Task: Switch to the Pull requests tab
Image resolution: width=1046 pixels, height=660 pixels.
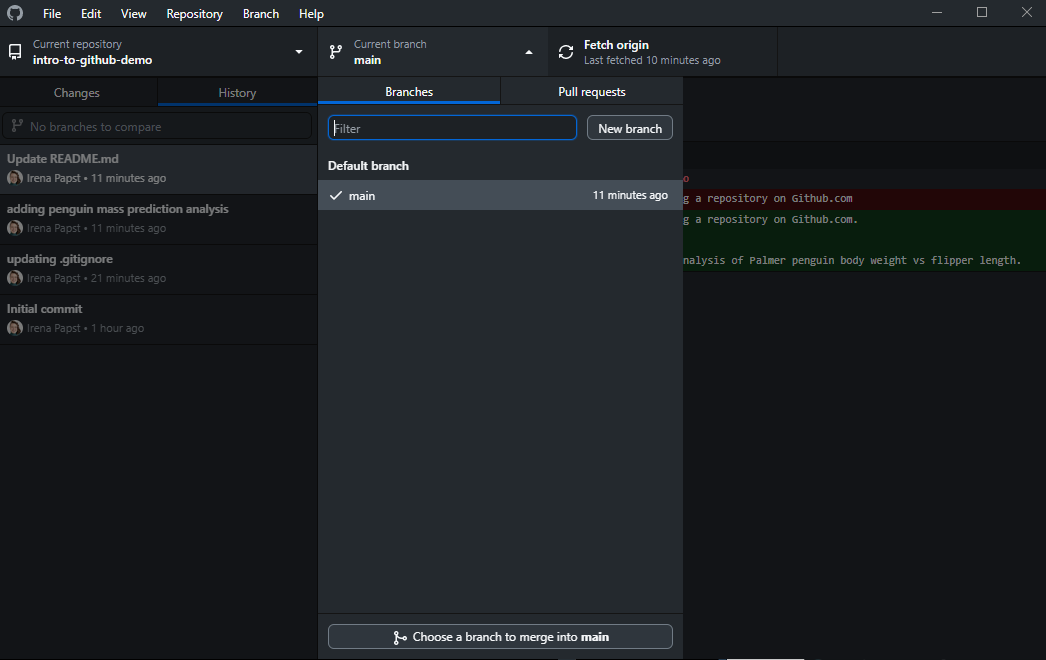Action: coord(591,92)
